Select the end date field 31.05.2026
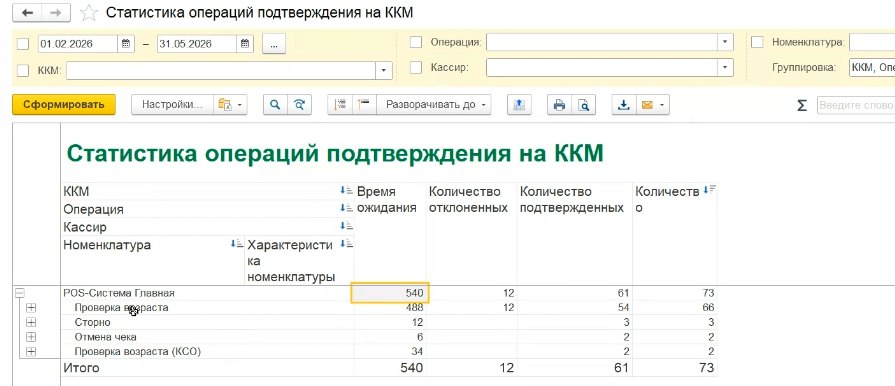895x386 pixels. (197, 44)
